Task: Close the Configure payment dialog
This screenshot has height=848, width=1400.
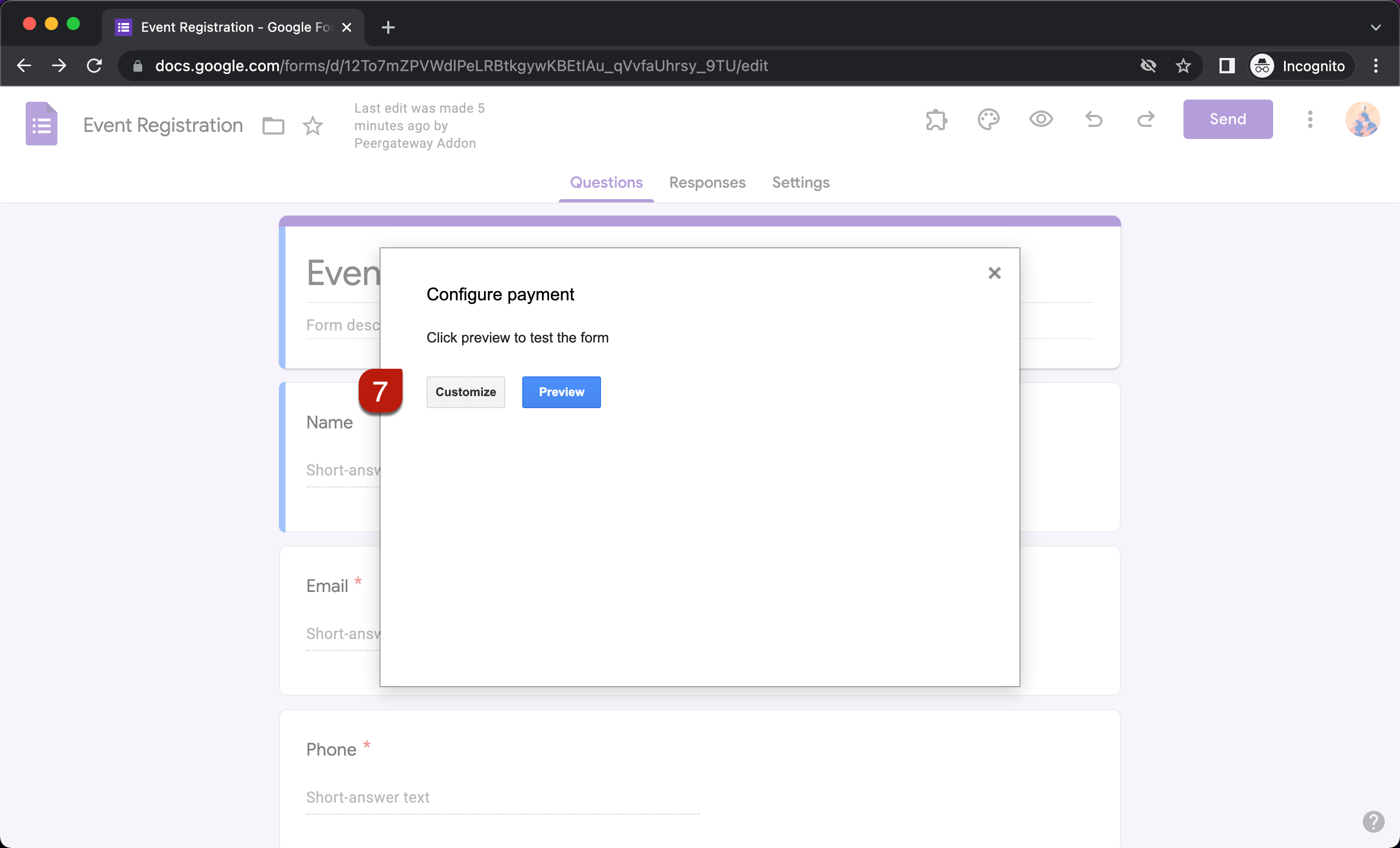Action: click(x=994, y=274)
